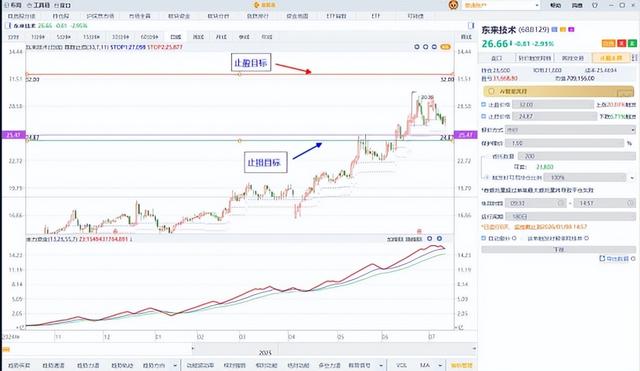This screenshot has width=640, height=371.
Task: Click purple 25.47 price label on left axis
Action: pos(13,135)
